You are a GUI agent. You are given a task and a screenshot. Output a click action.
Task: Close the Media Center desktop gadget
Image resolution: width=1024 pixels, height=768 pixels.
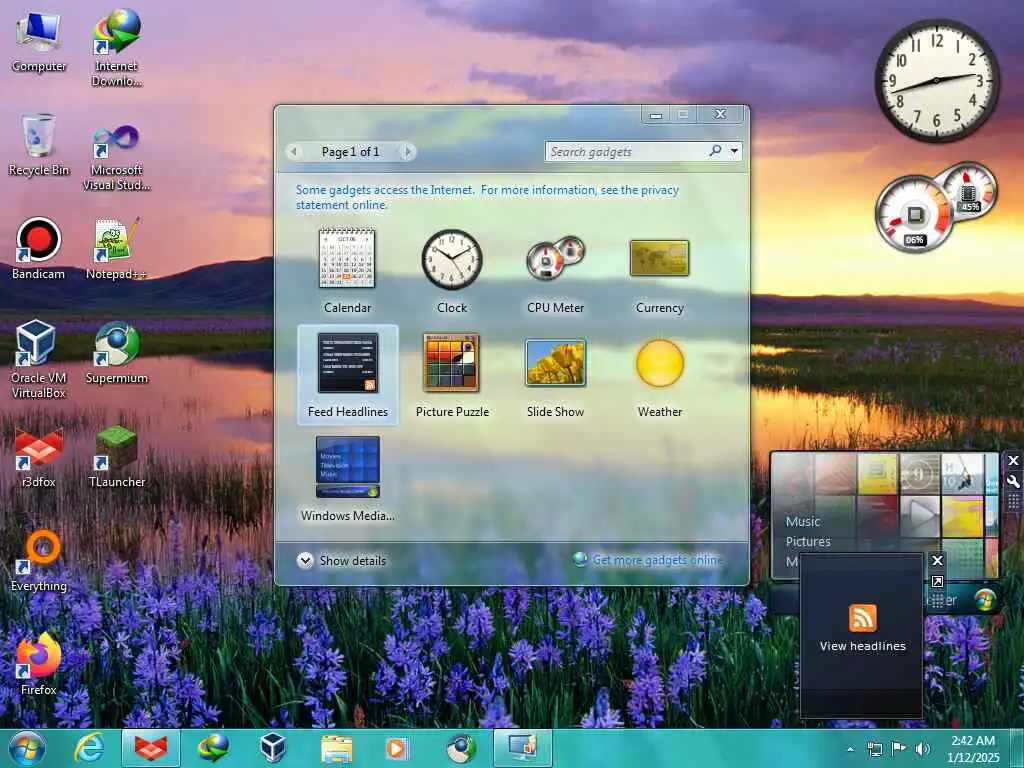click(1013, 460)
